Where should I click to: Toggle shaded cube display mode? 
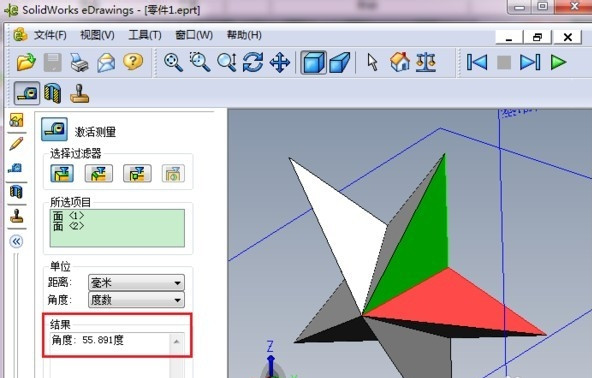(x=313, y=62)
